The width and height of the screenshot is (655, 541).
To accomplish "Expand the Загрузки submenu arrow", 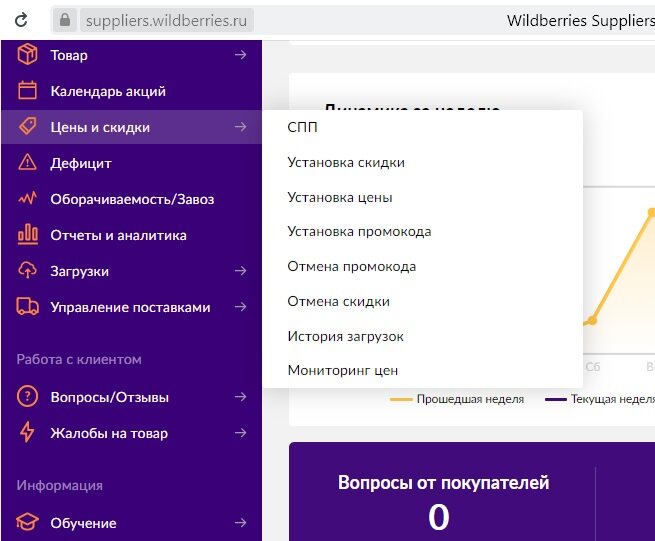I will click(x=240, y=271).
